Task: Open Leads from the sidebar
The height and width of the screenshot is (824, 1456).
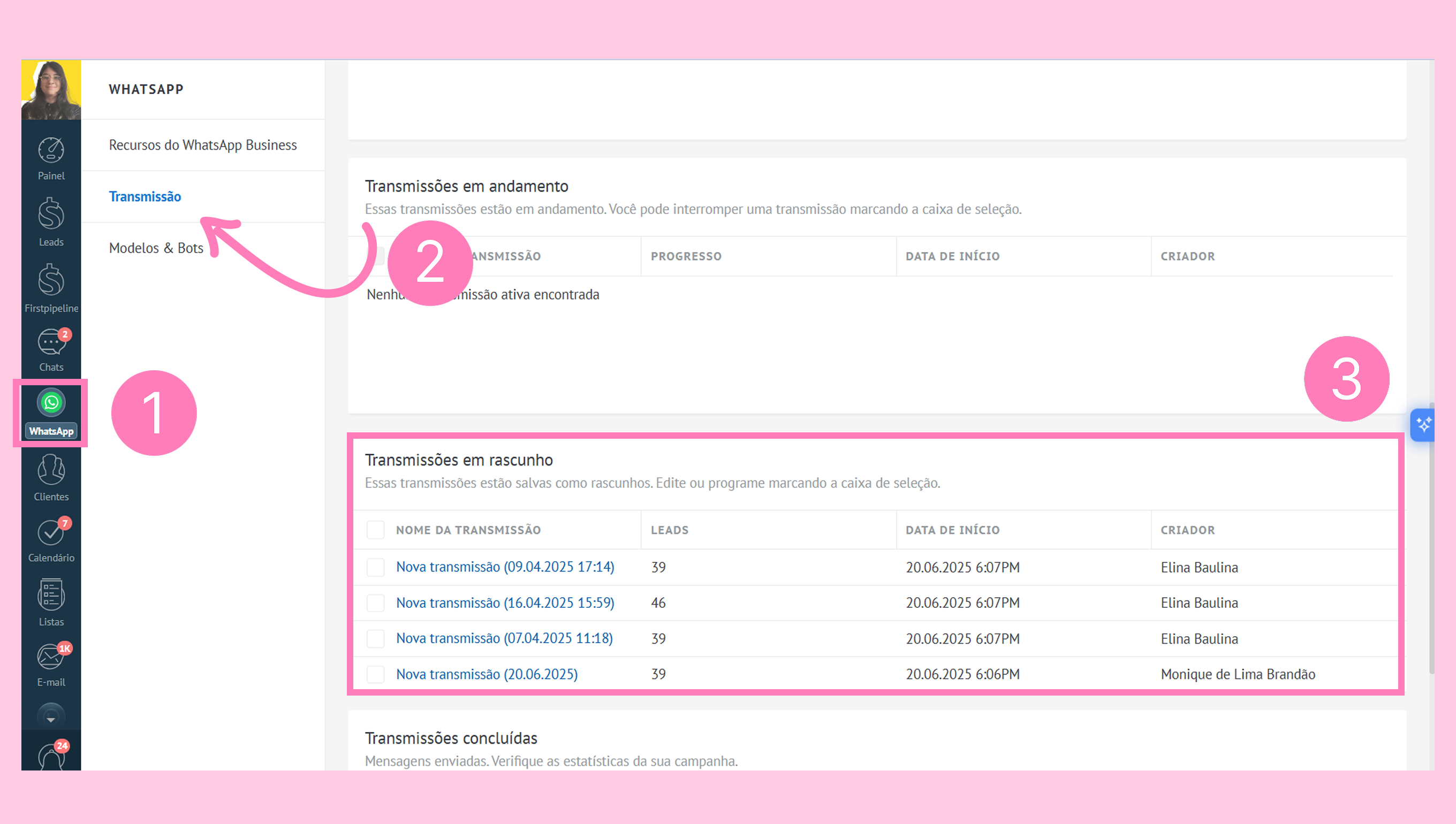Action: [51, 223]
